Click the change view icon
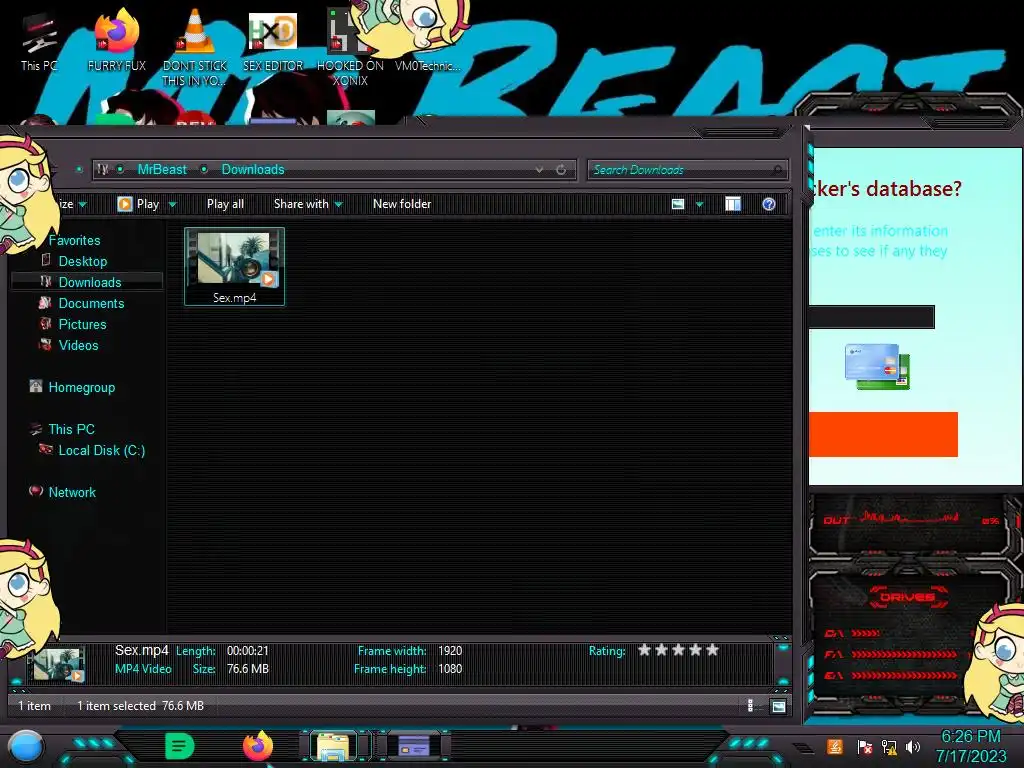The height and width of the screenshot is (768, 1024). pos(678,204)
